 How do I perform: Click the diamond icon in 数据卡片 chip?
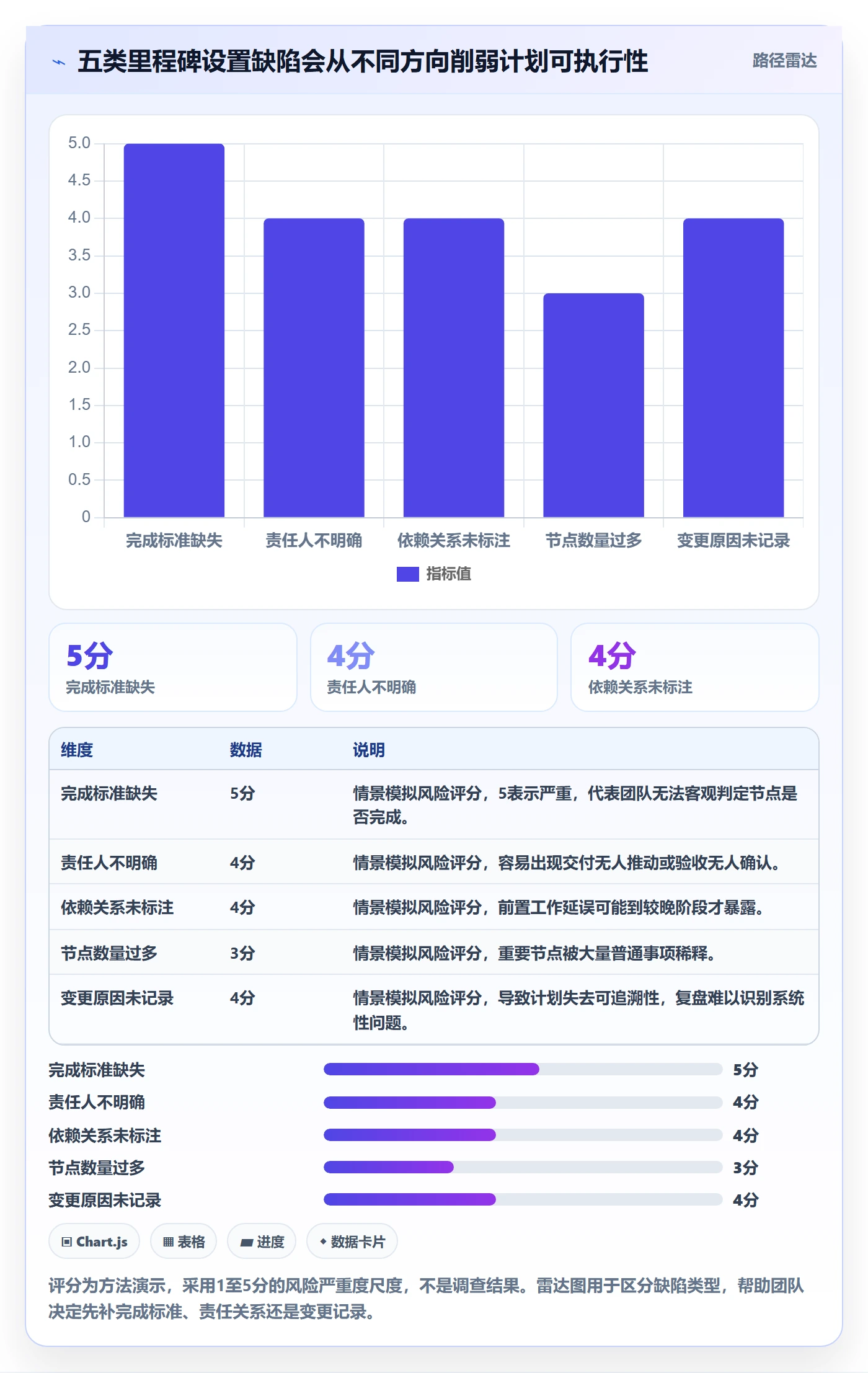tap(323, 1242)
